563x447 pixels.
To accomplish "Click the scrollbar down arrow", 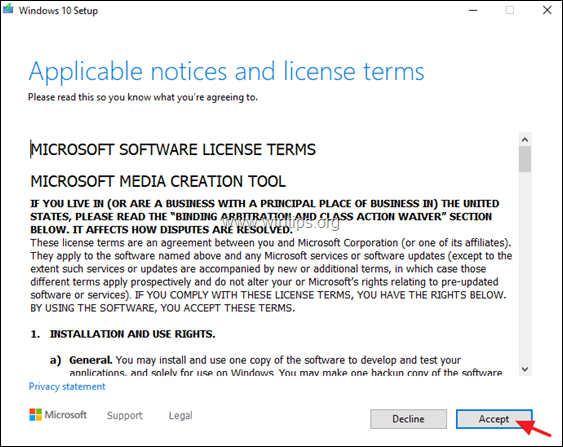I will [525, 369].
